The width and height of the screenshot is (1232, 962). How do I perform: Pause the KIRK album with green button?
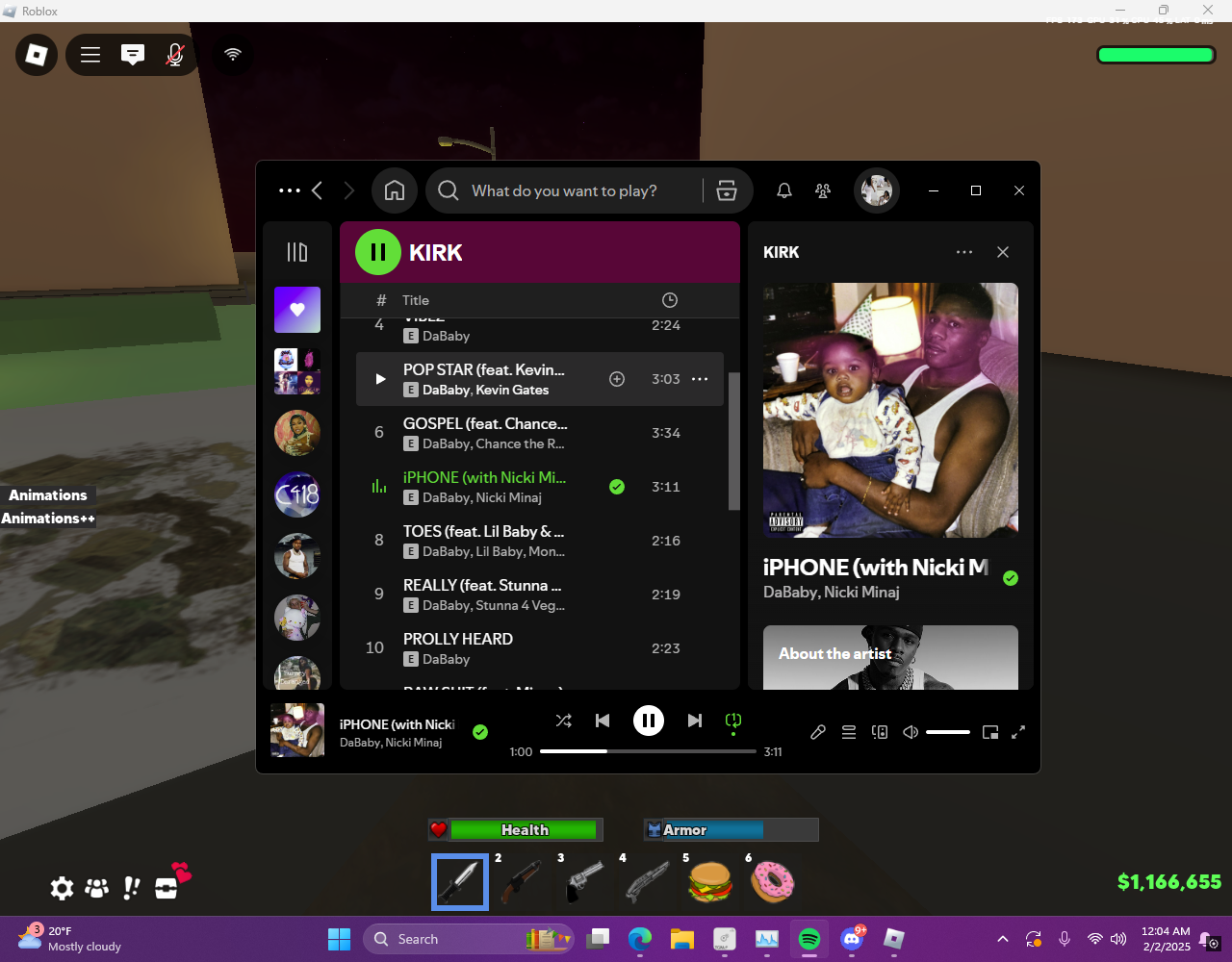coord(378,252)
